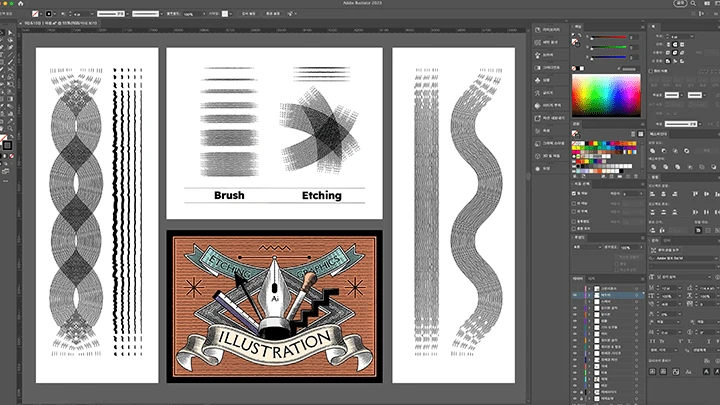Select the Zoom tool magnifier in toolbar
The width and height of the screenshot is (720, 405).
tap(11, 129)
